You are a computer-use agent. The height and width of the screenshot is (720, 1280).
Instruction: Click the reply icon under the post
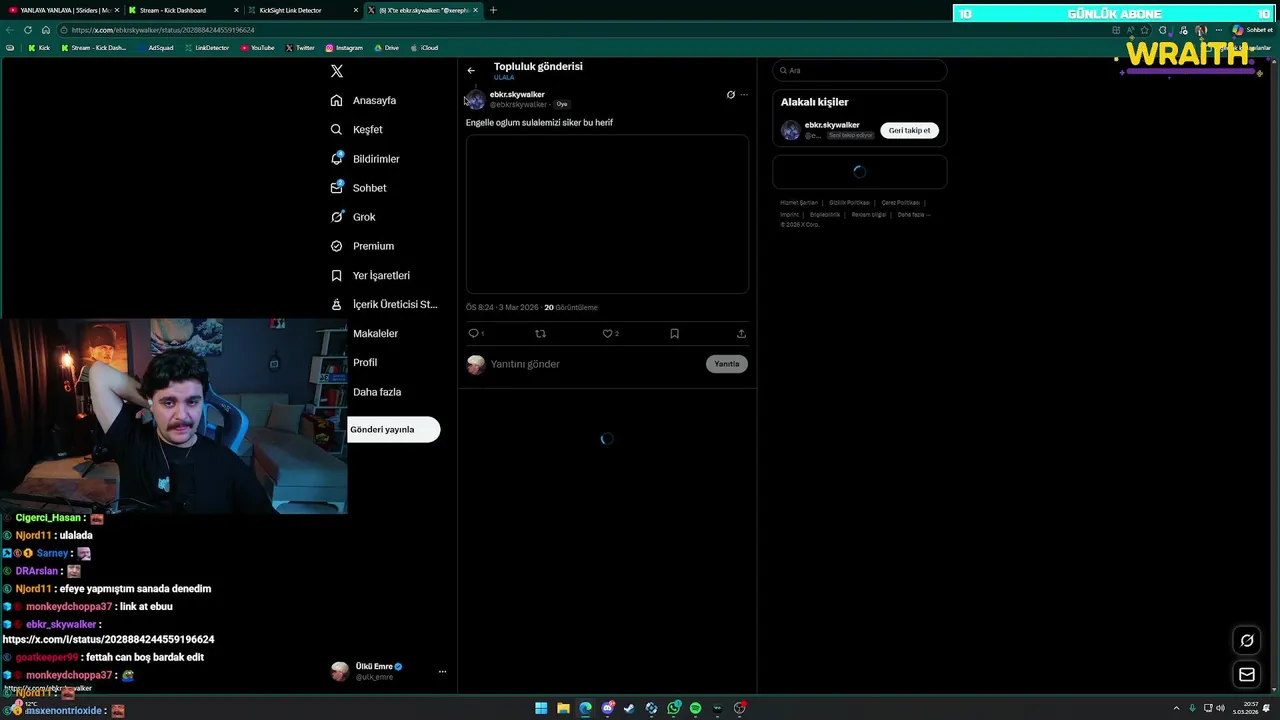click(474, 333)
